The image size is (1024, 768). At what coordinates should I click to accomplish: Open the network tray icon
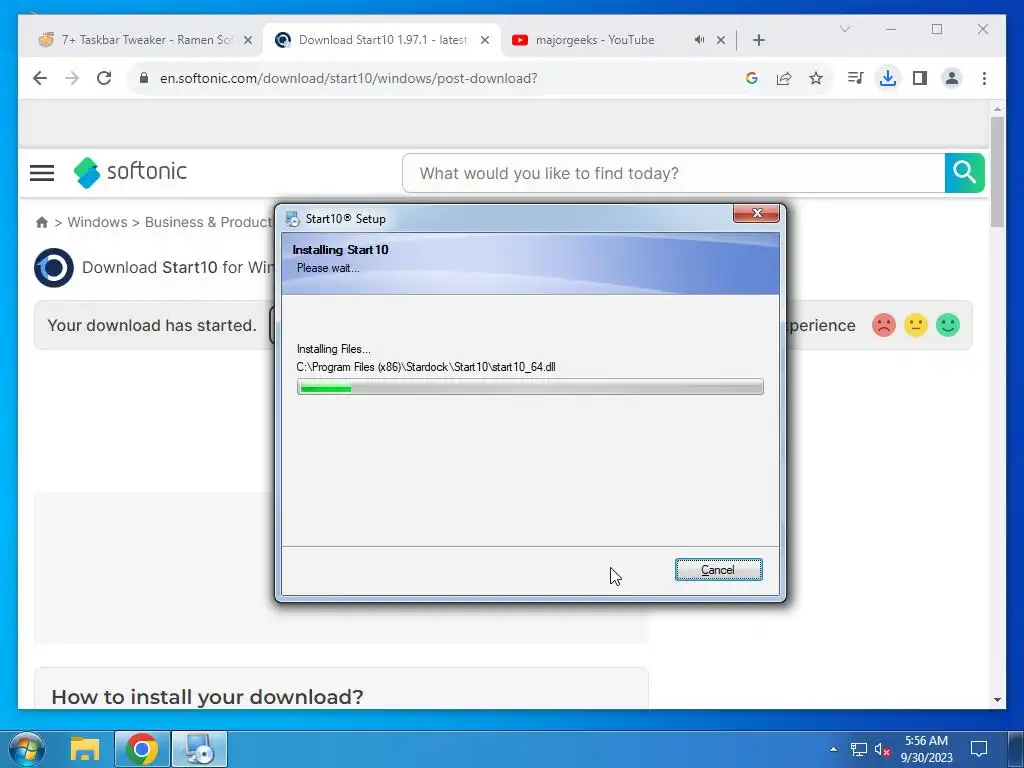pos(859,750)
